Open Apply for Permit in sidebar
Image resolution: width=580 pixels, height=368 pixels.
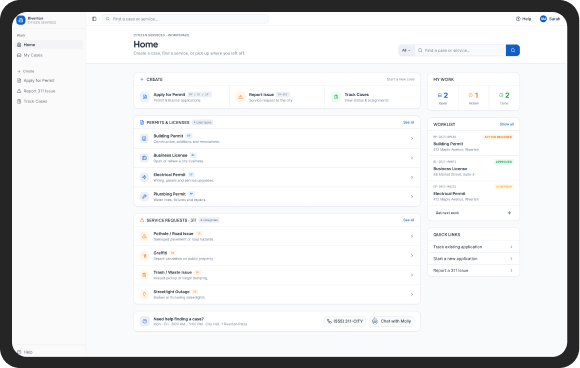click(x=49, y=81)
